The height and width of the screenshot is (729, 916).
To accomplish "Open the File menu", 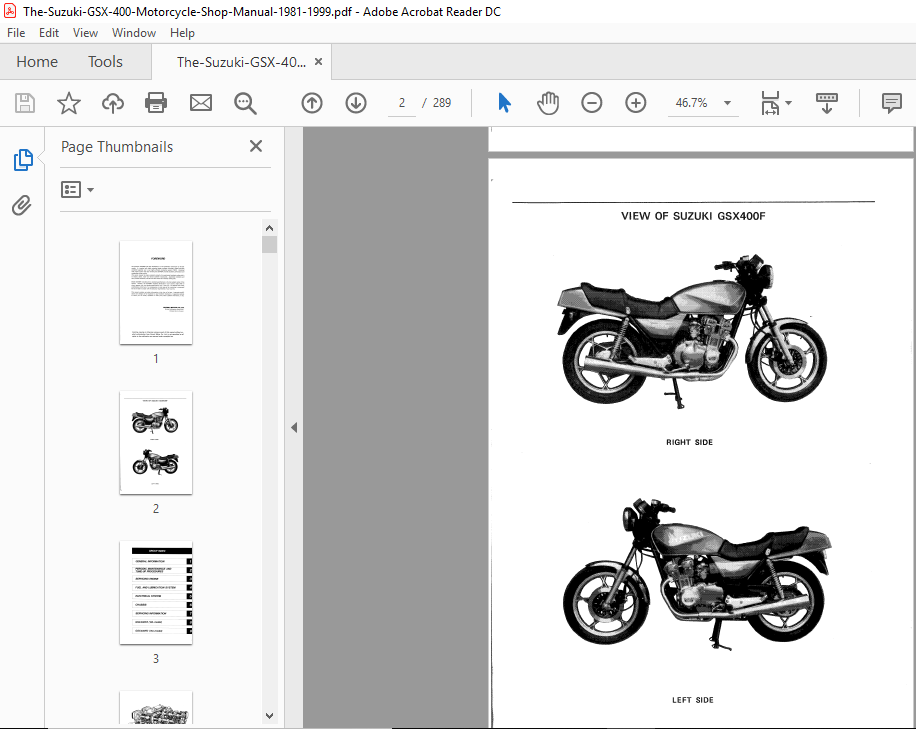I will pyautogui.click(x=16, y=33).
